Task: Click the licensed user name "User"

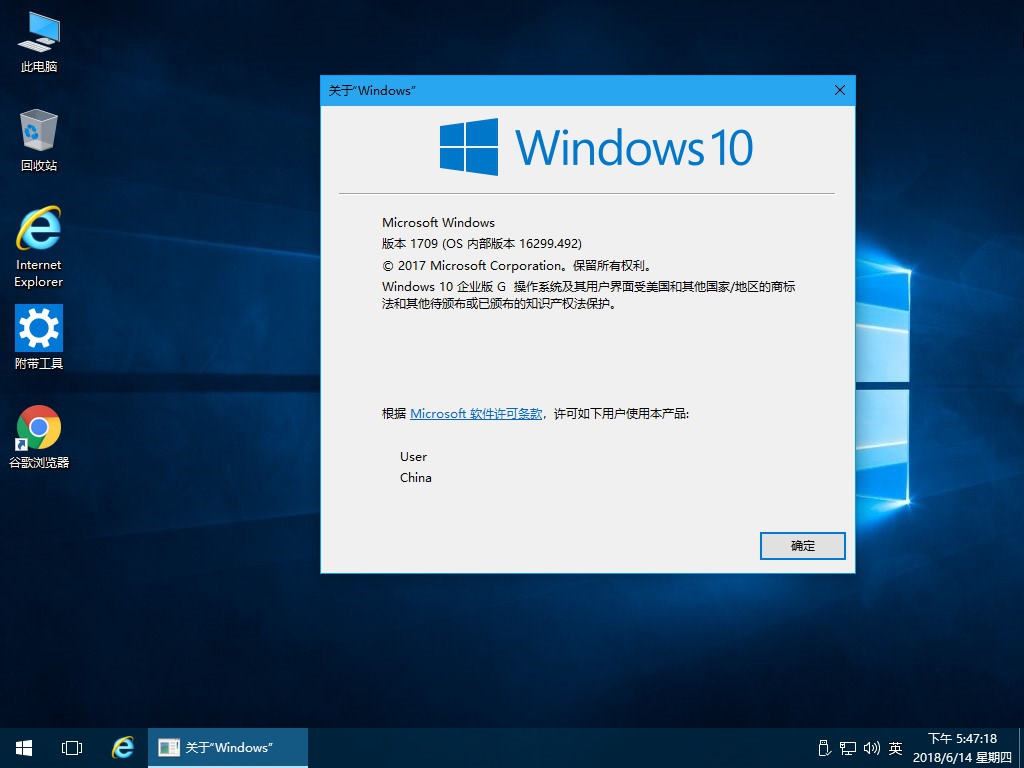Action: click(x=413, y=456)
